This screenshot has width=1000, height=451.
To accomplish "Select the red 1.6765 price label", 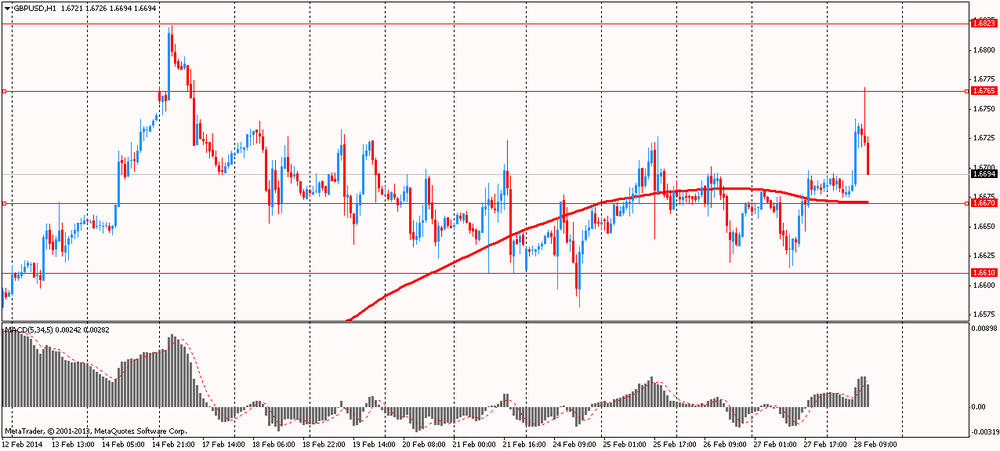I will tap(983, 91).
